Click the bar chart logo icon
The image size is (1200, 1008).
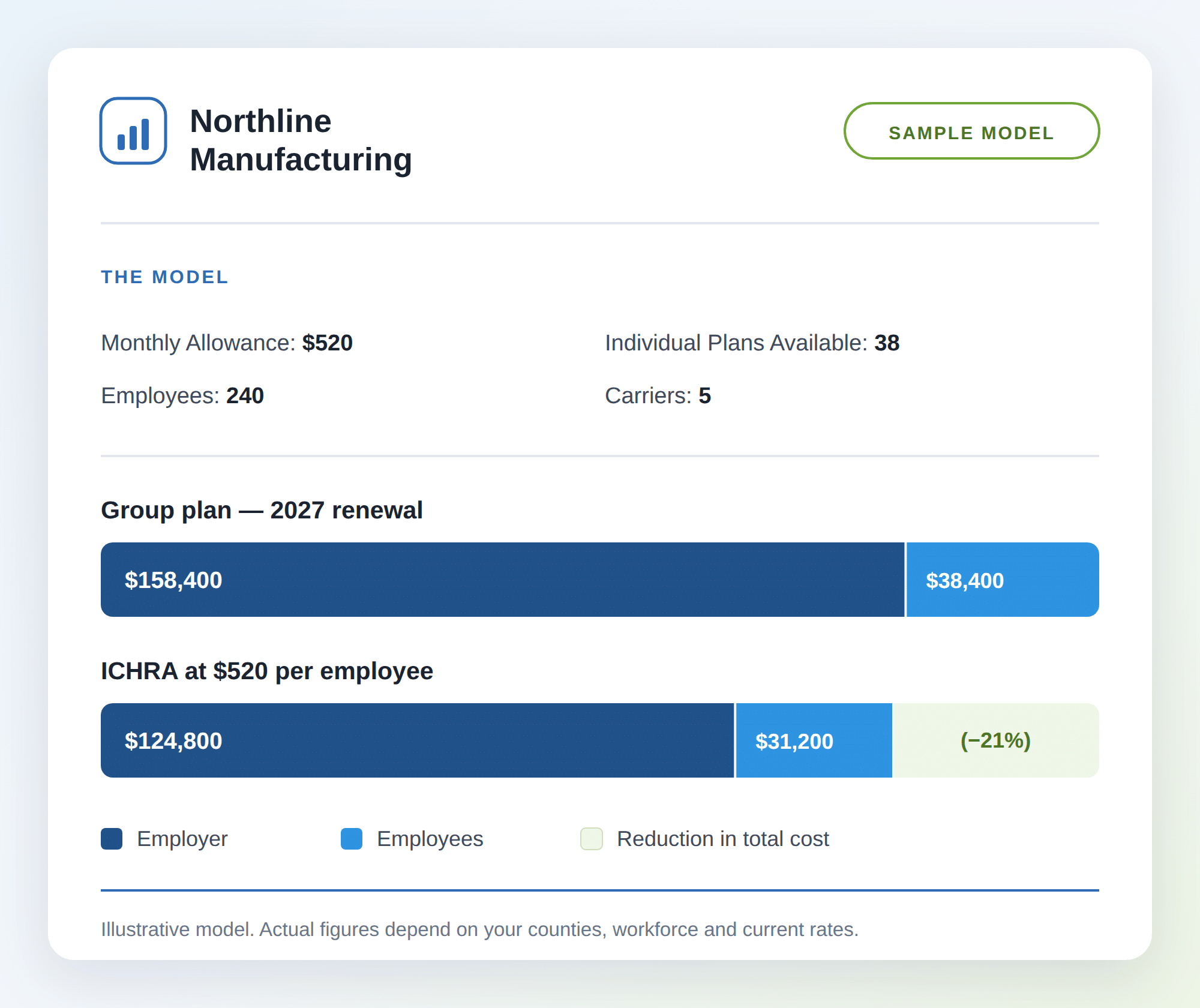pos(133,131)
